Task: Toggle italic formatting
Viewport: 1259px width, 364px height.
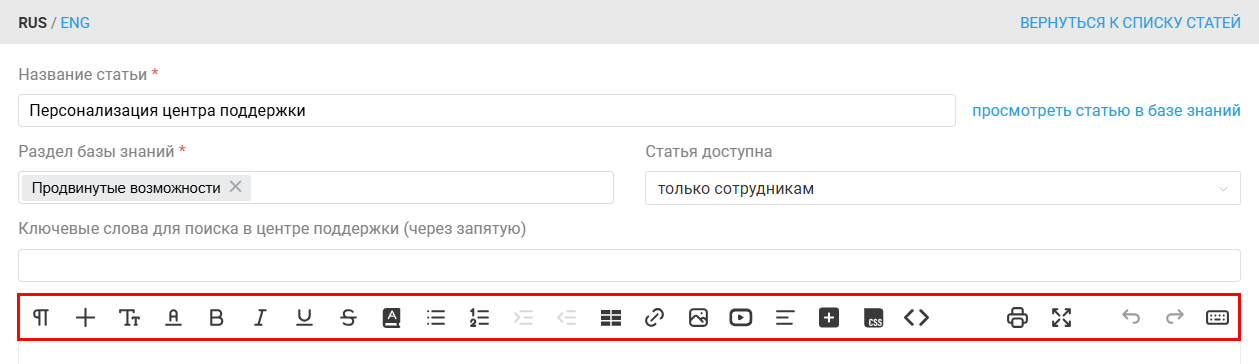Action: coord(260,318)
